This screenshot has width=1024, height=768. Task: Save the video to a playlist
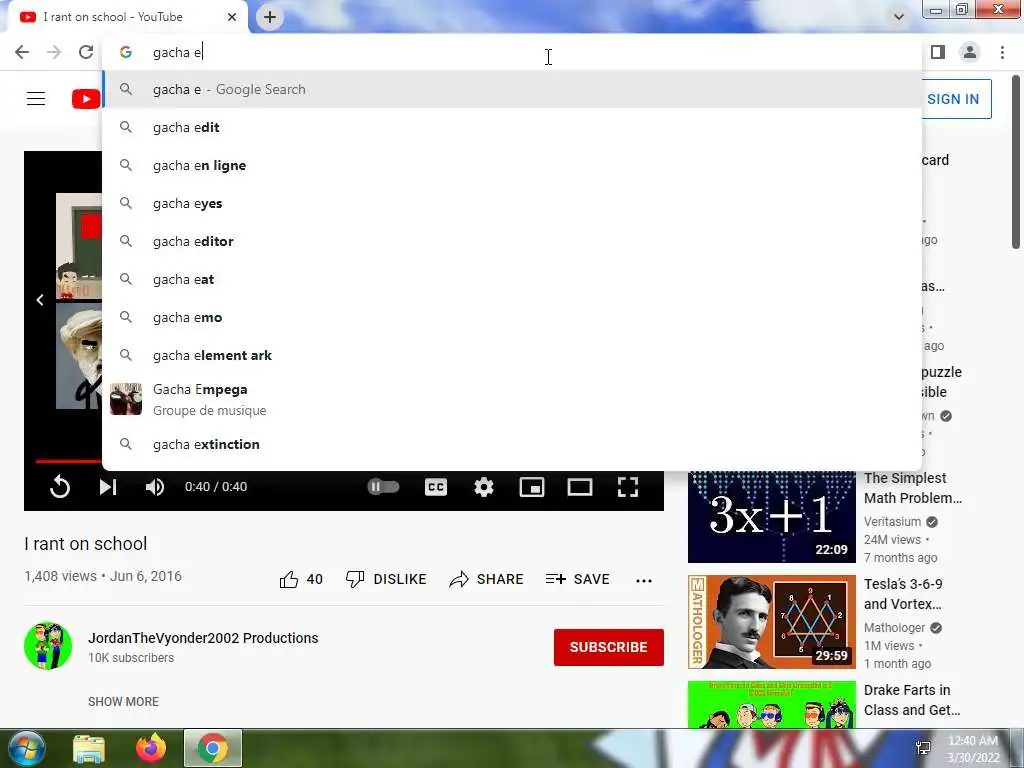pyautogui.click(x=577, y=579)
